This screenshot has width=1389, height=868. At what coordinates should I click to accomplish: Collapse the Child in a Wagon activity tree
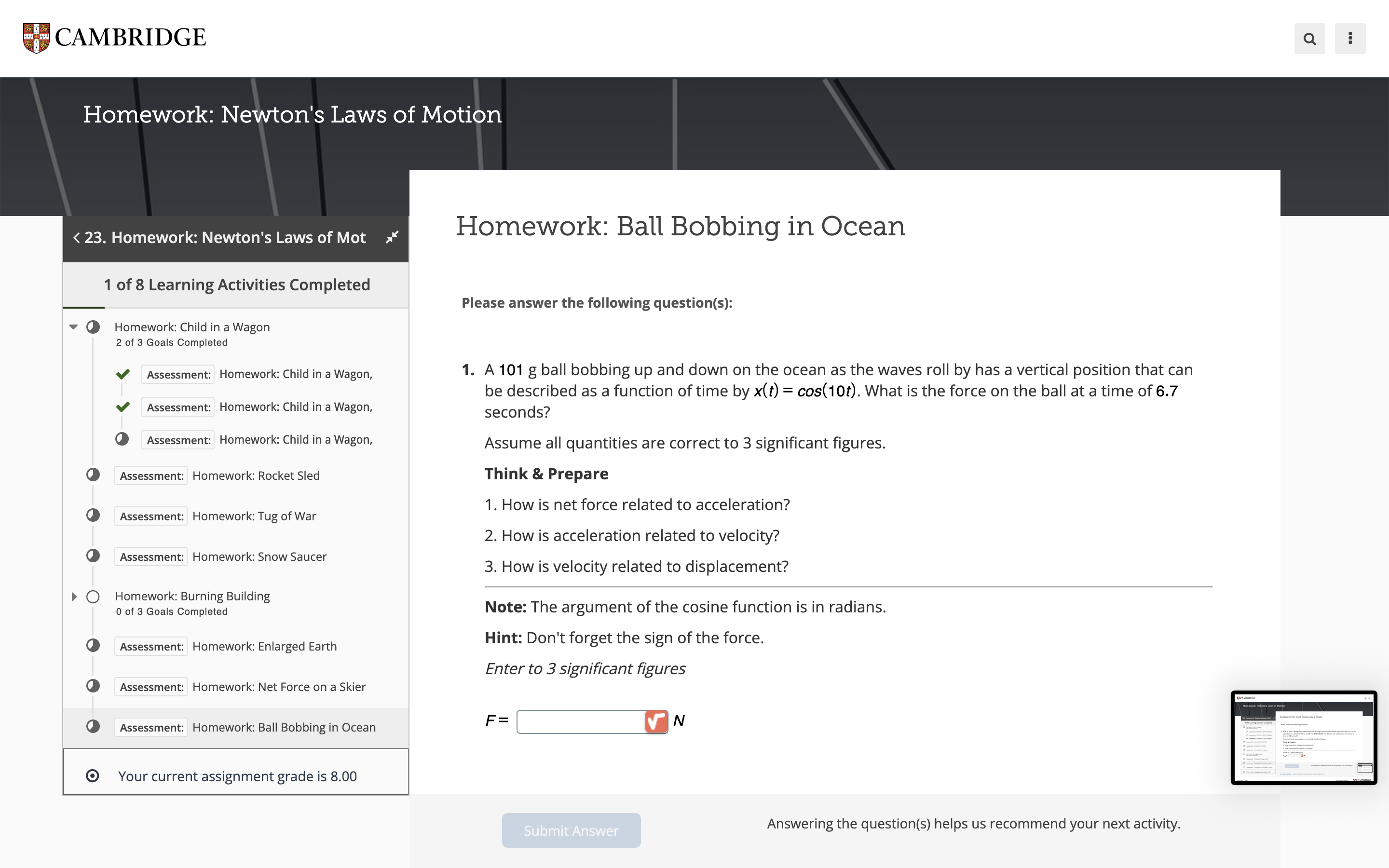(73, 326)
